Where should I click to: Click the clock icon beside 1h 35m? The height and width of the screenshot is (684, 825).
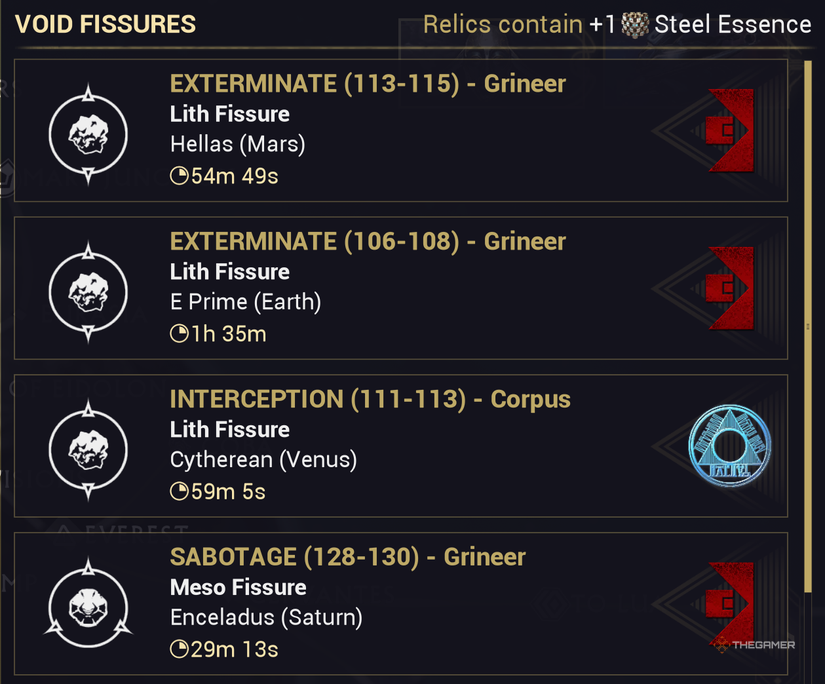(179, 334)
